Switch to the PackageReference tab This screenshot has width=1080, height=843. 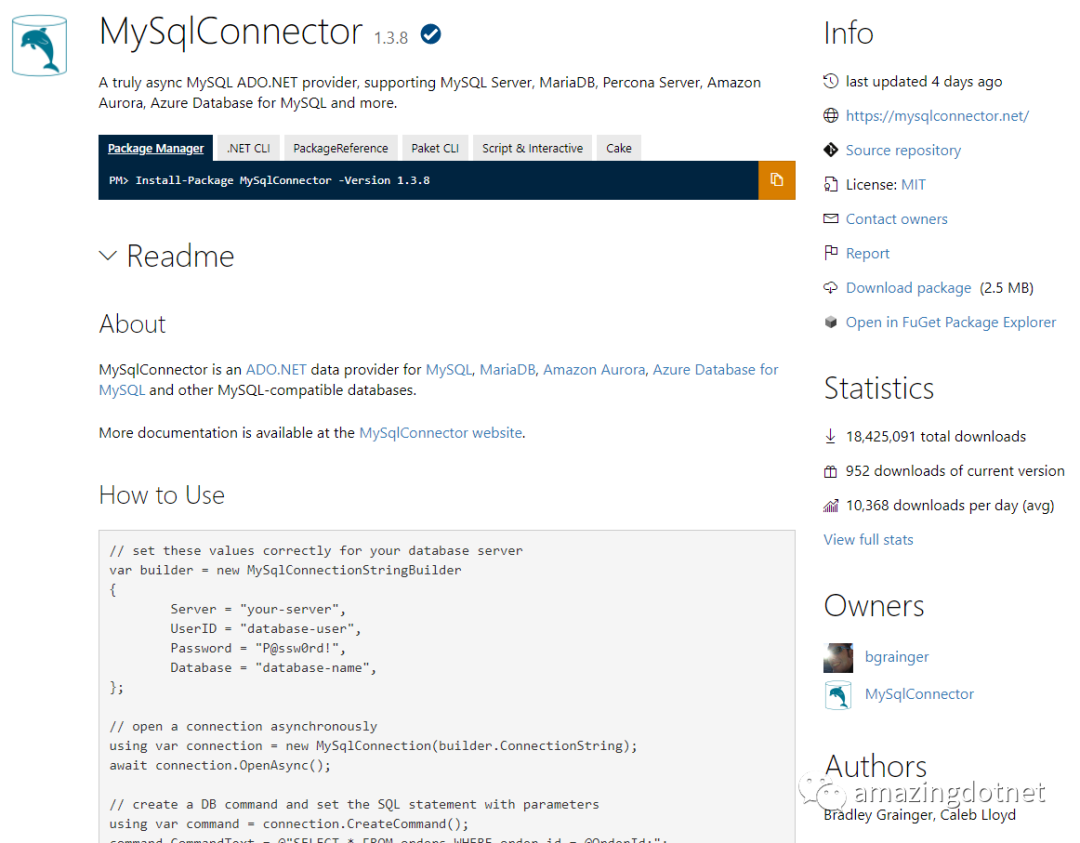pos(340,148)
